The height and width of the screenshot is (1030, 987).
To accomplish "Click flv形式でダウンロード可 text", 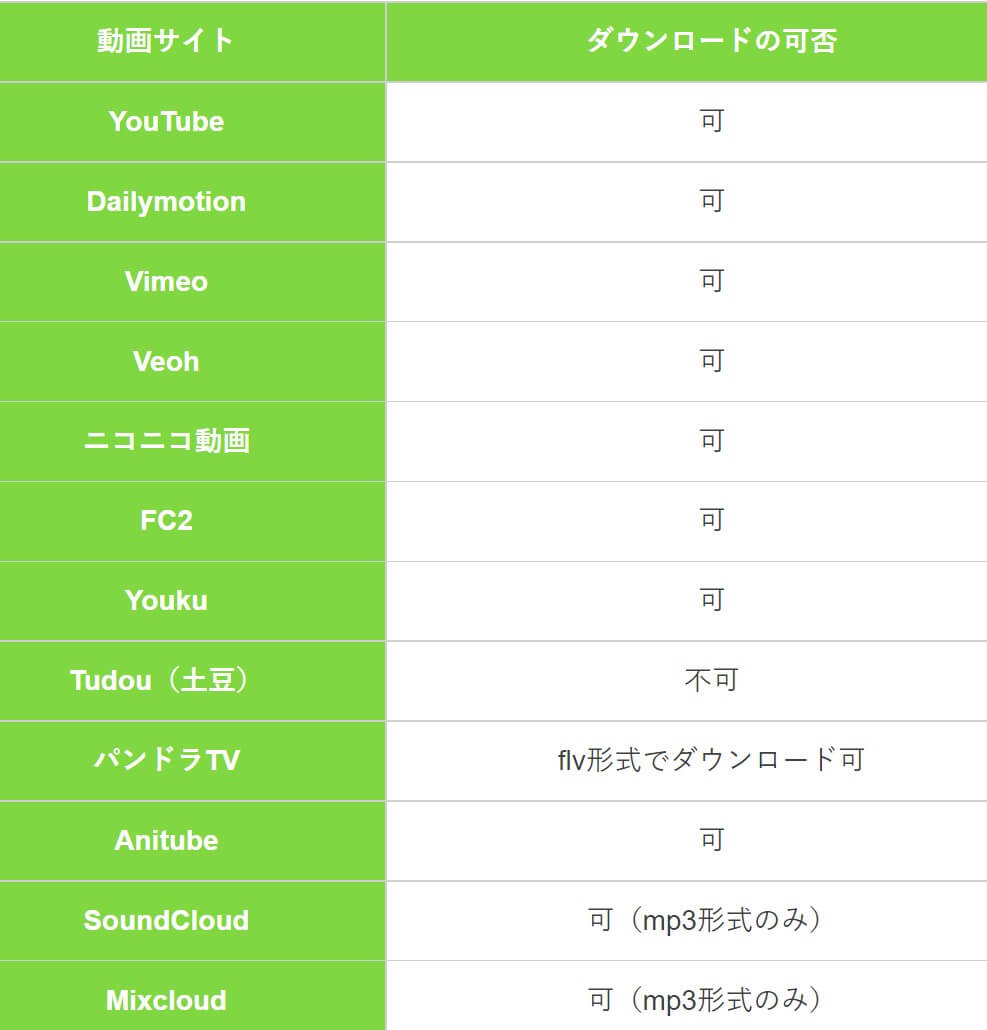I will [711, 761].
